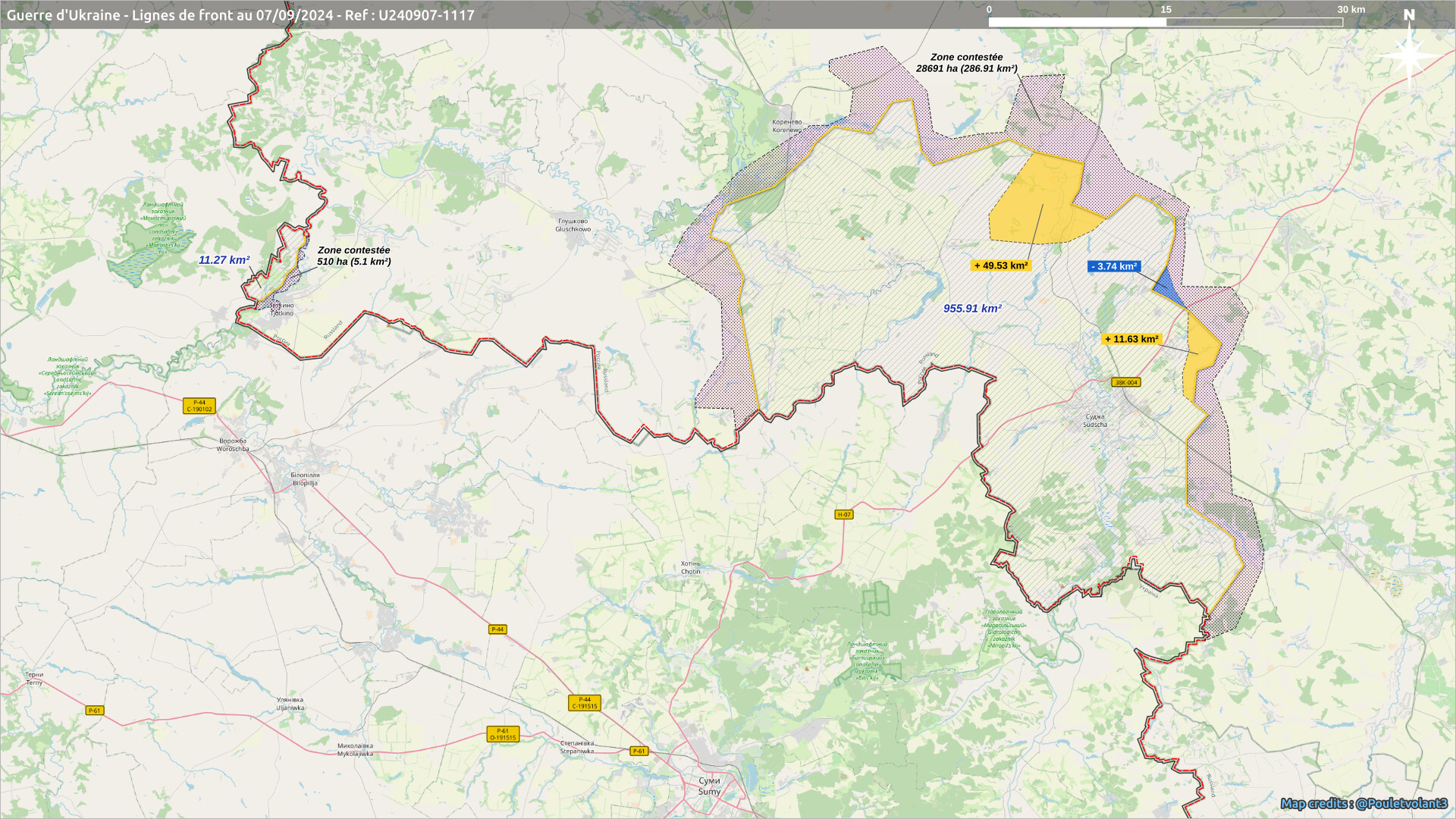
Task: Click the 38K 004 road shield
Action: click(1125, 382)
